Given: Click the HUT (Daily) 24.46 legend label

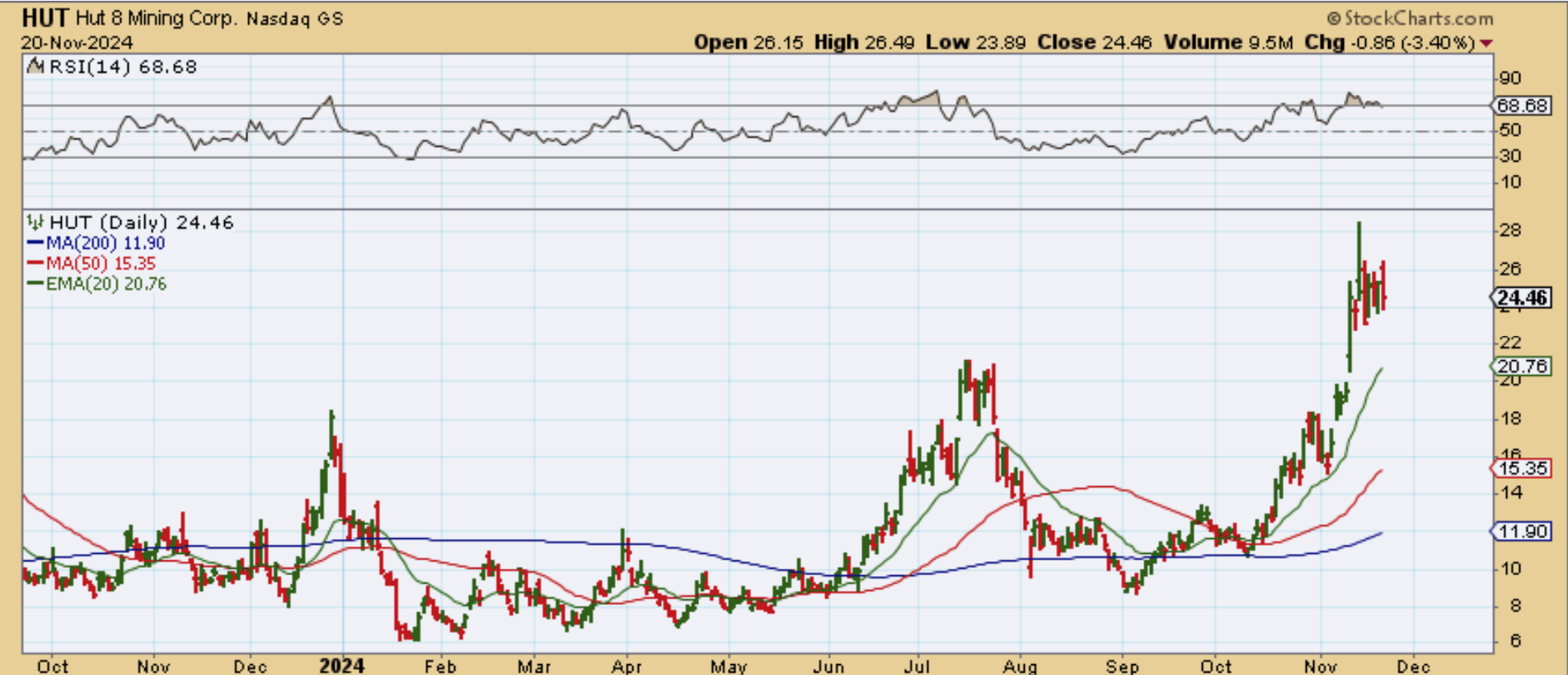Looking at the screenshot, I should pos(141,223).
